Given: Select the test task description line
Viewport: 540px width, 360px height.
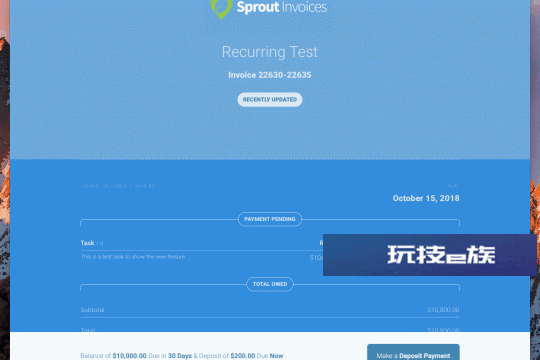Looking at the screenshot, I should [134, 257].
